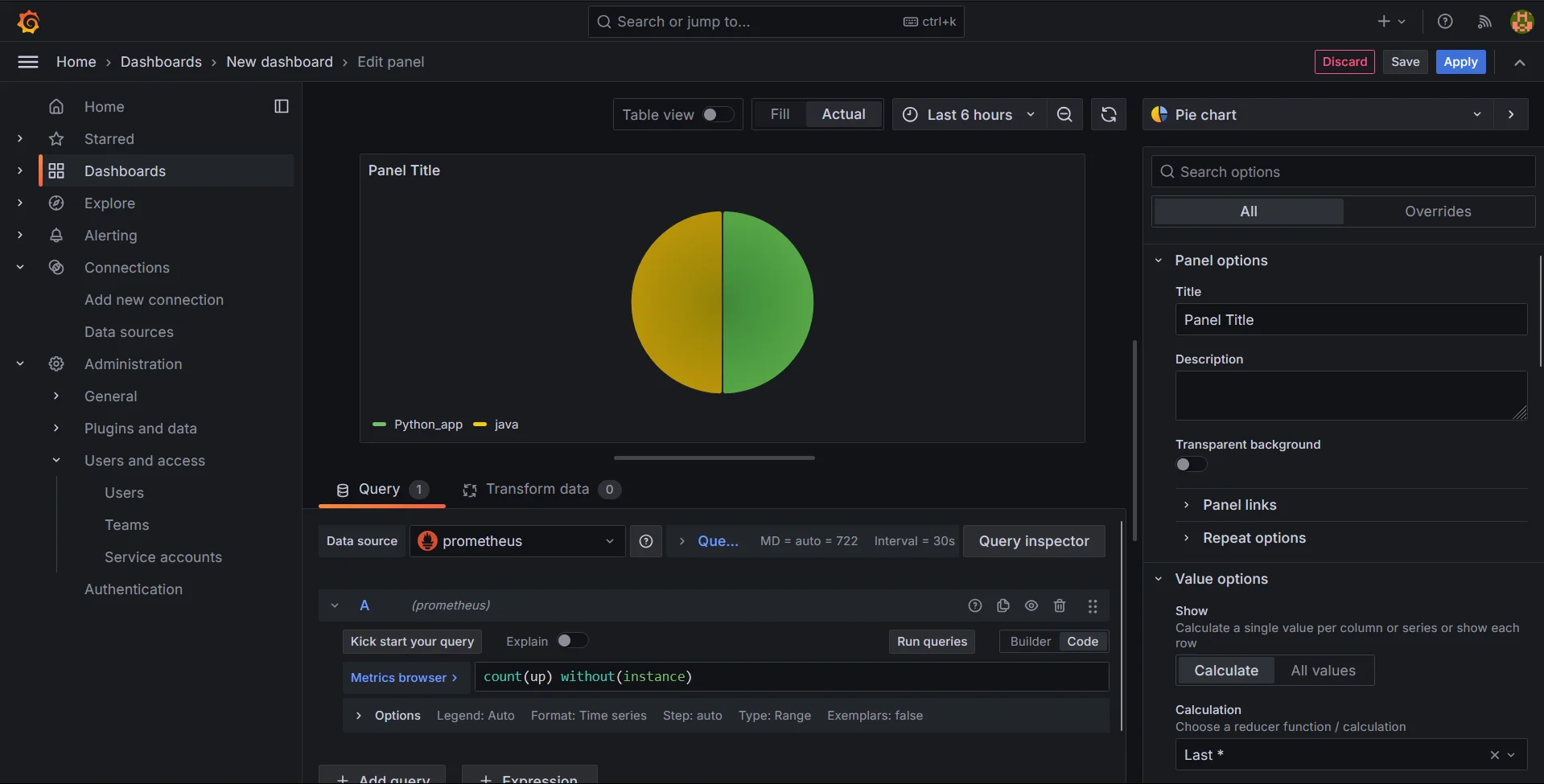Click the Administration gear icon

click(56, 364)
